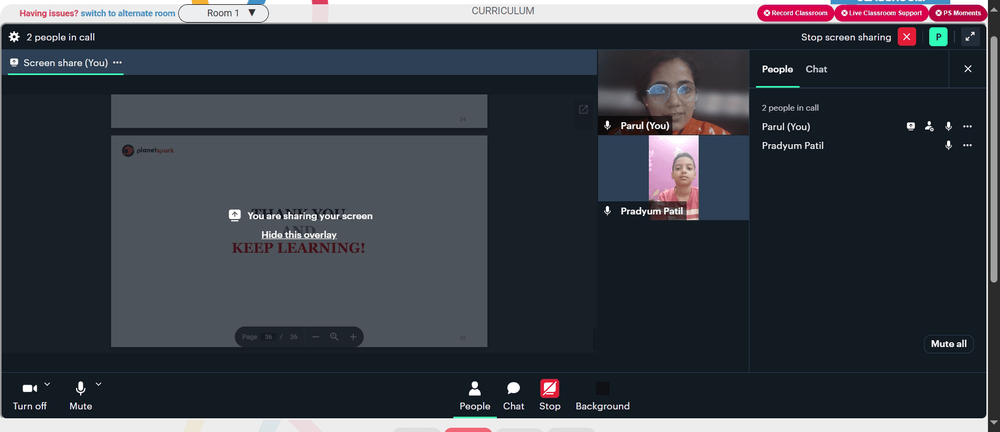Switch to the Chat tab in sidebar
1000x432 pixels.
816,69
